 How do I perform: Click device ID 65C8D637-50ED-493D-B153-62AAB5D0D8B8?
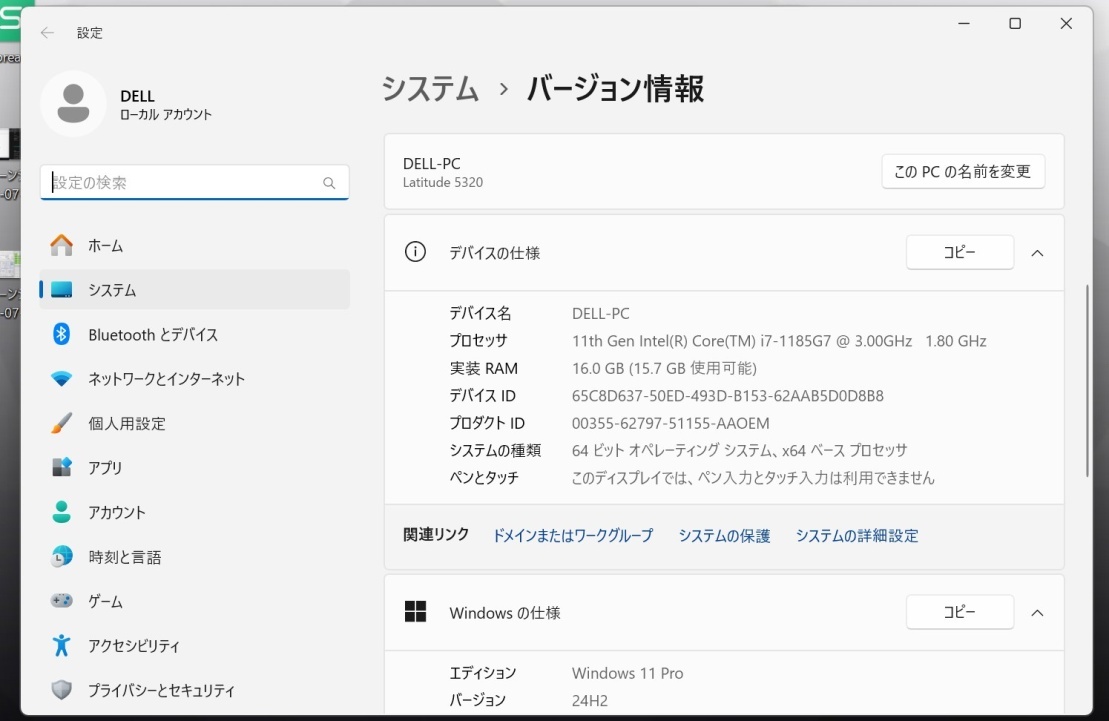[728, 396]
